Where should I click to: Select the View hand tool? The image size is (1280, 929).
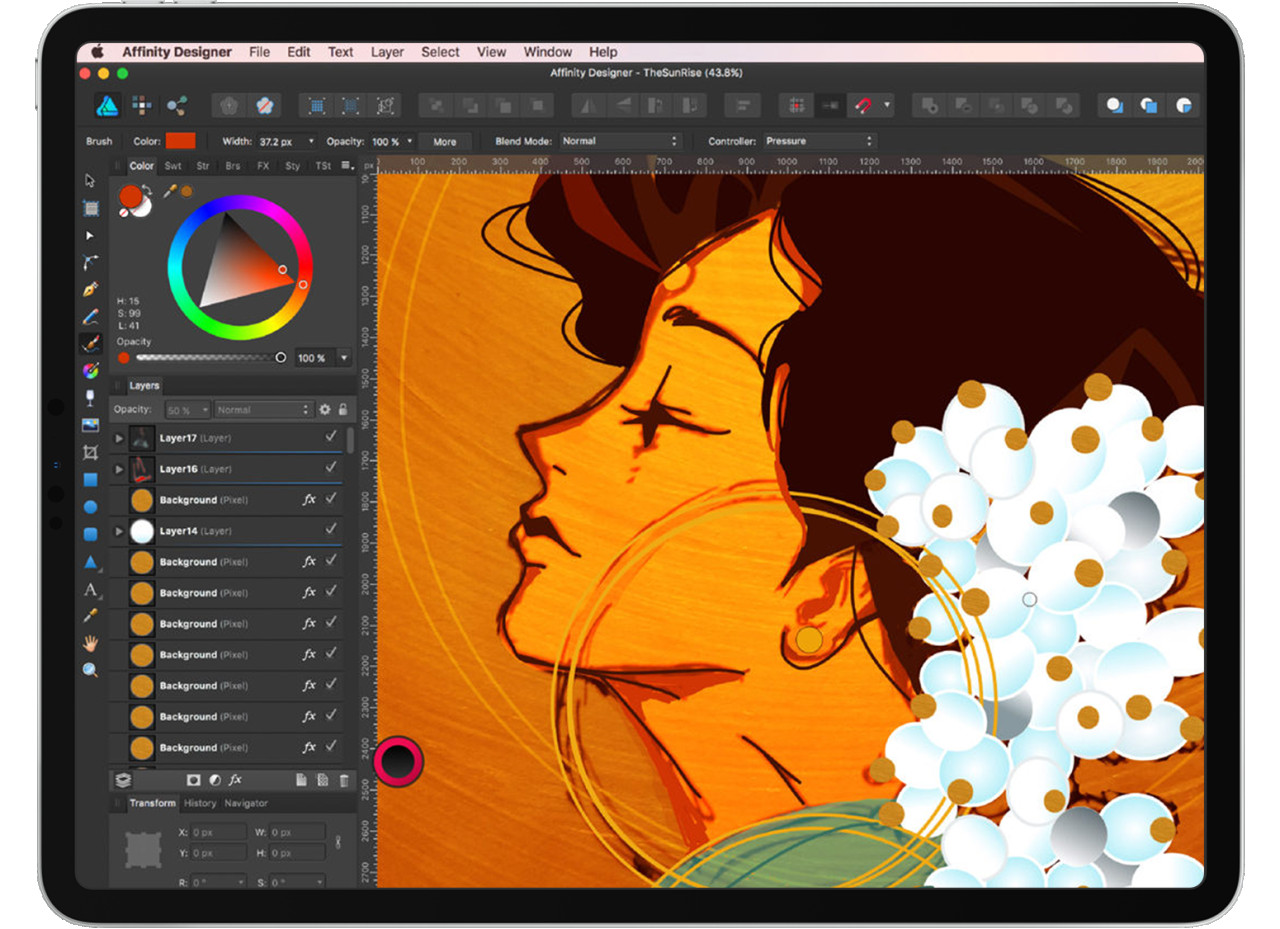[x=90, y=643]
